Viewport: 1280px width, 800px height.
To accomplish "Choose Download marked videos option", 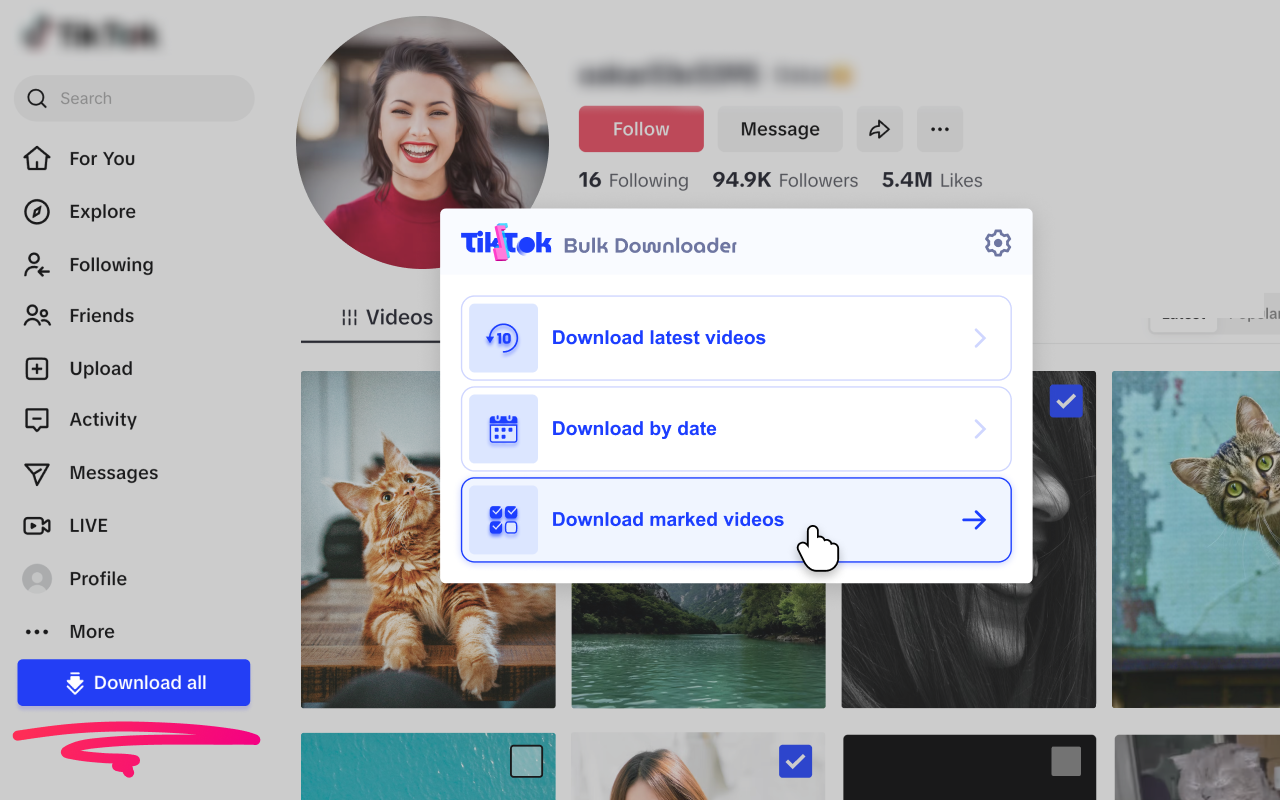I will (x=736, y=520).
